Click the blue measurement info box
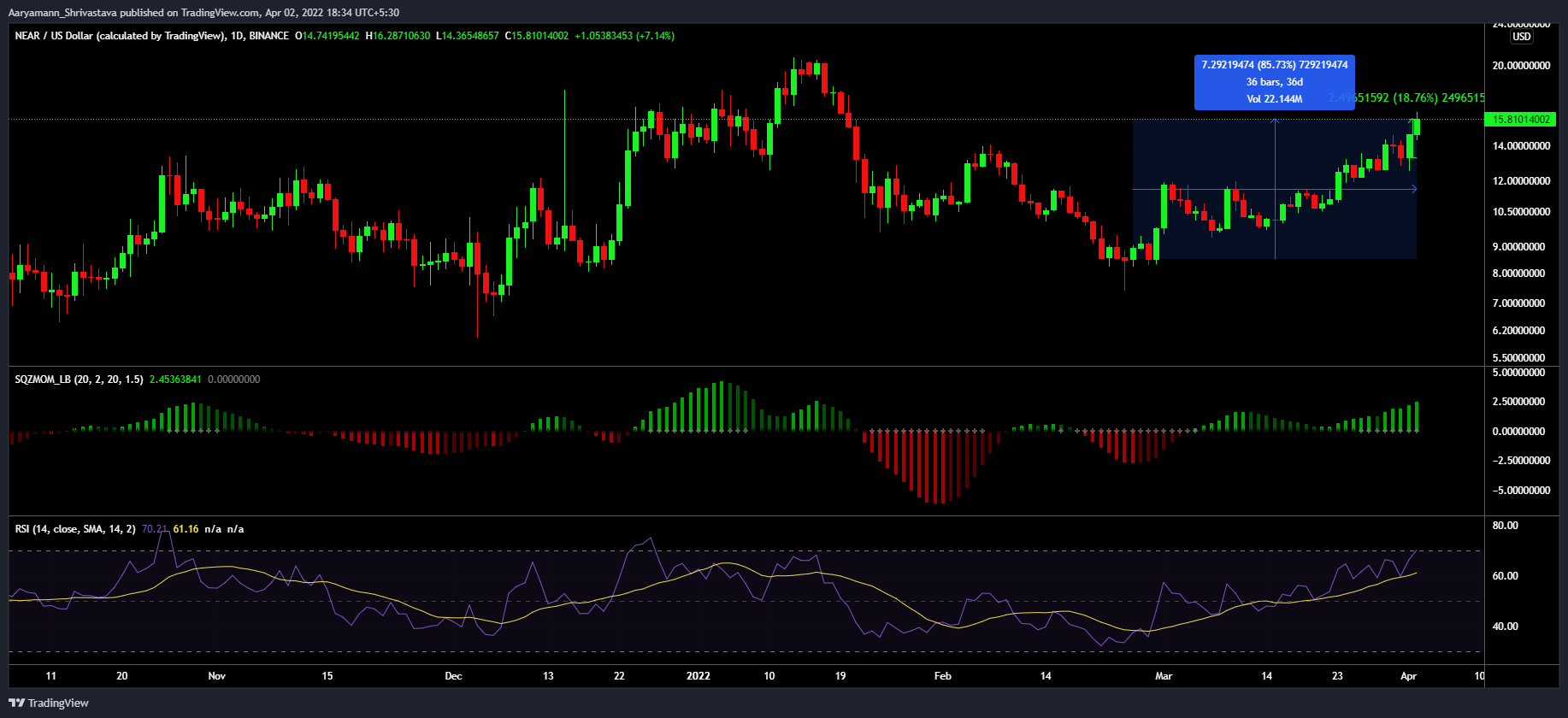 1274,82
